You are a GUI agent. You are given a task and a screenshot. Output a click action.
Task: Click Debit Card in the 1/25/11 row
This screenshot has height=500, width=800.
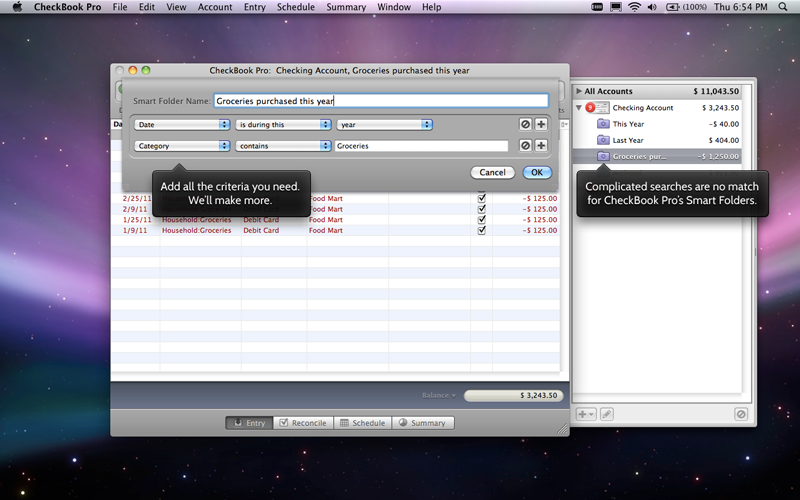click(x=261, y=220)
